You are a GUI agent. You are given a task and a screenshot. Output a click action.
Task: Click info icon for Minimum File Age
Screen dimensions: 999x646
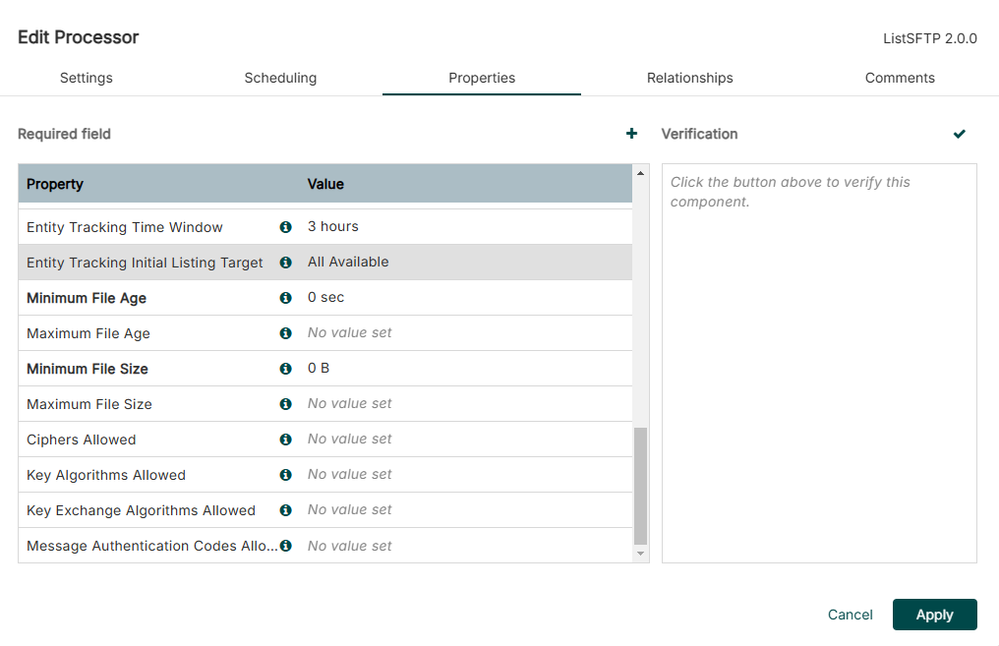click(x=286, y=298)
